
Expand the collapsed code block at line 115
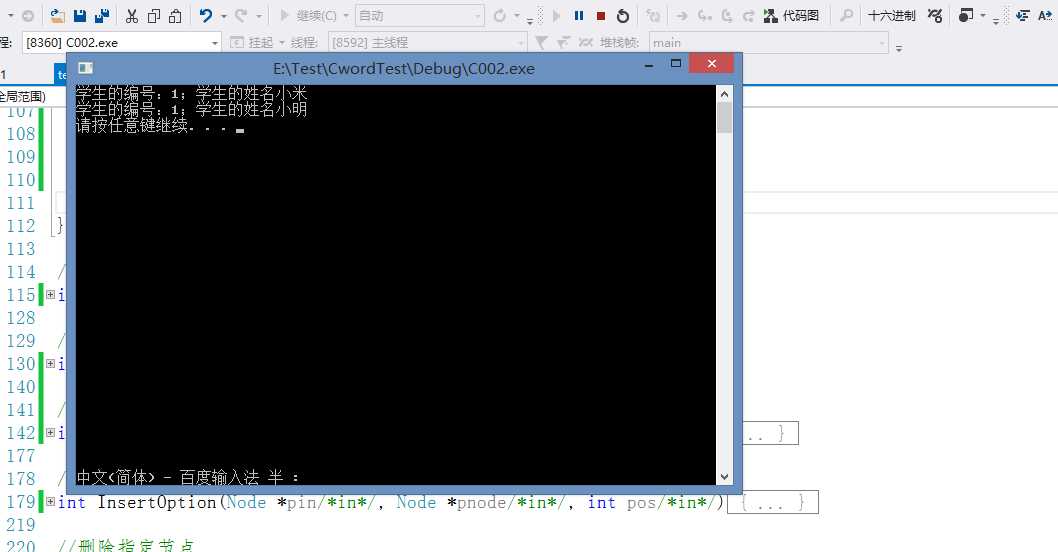(51, 295)
